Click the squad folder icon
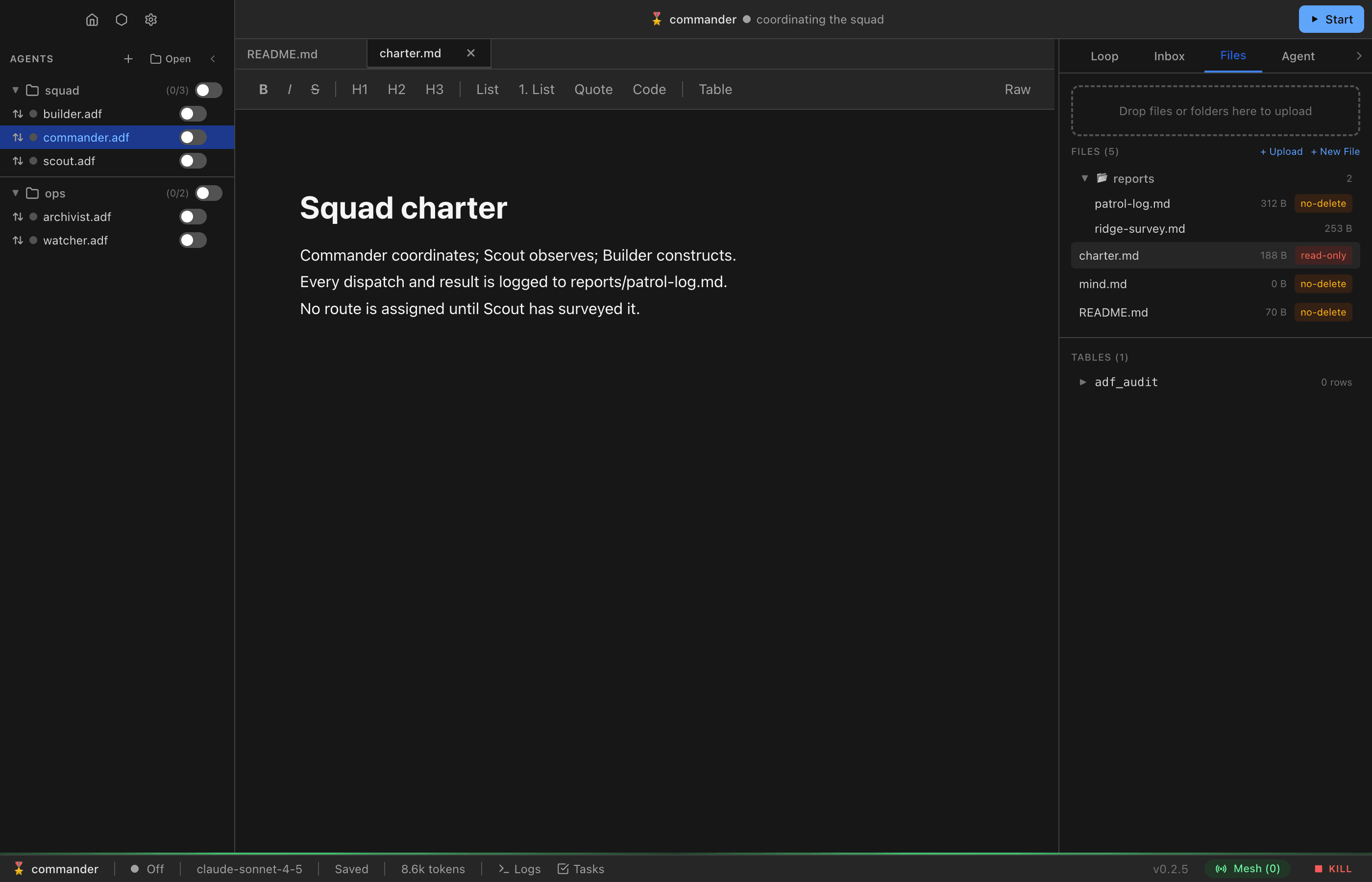The height and width of the screenshot is (882, 1372). 33,91
